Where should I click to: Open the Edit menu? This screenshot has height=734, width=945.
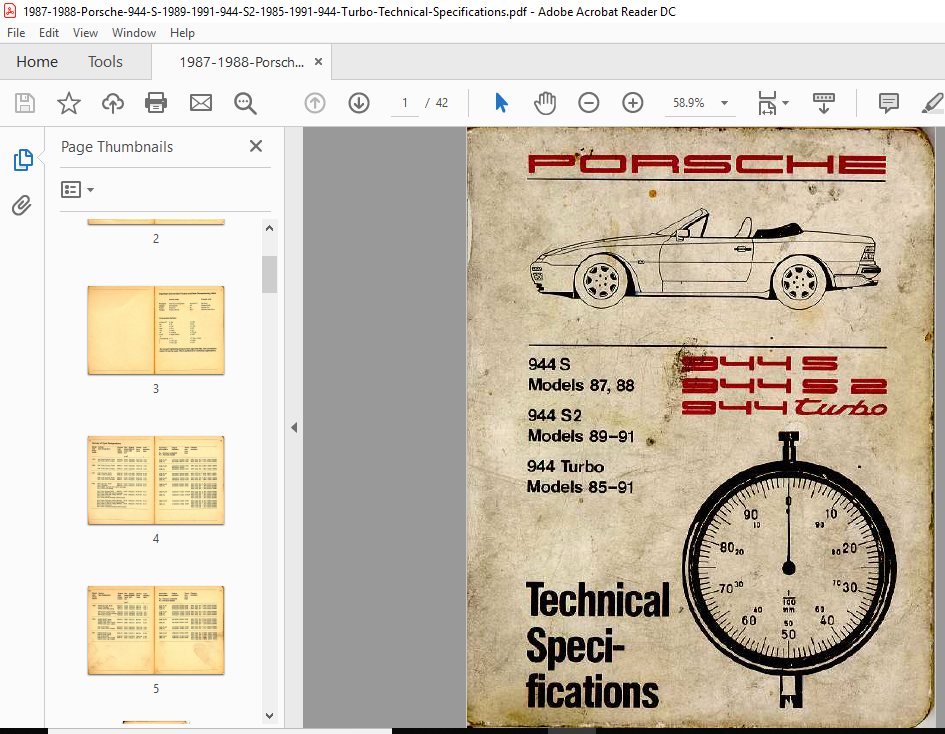(49, 33)
